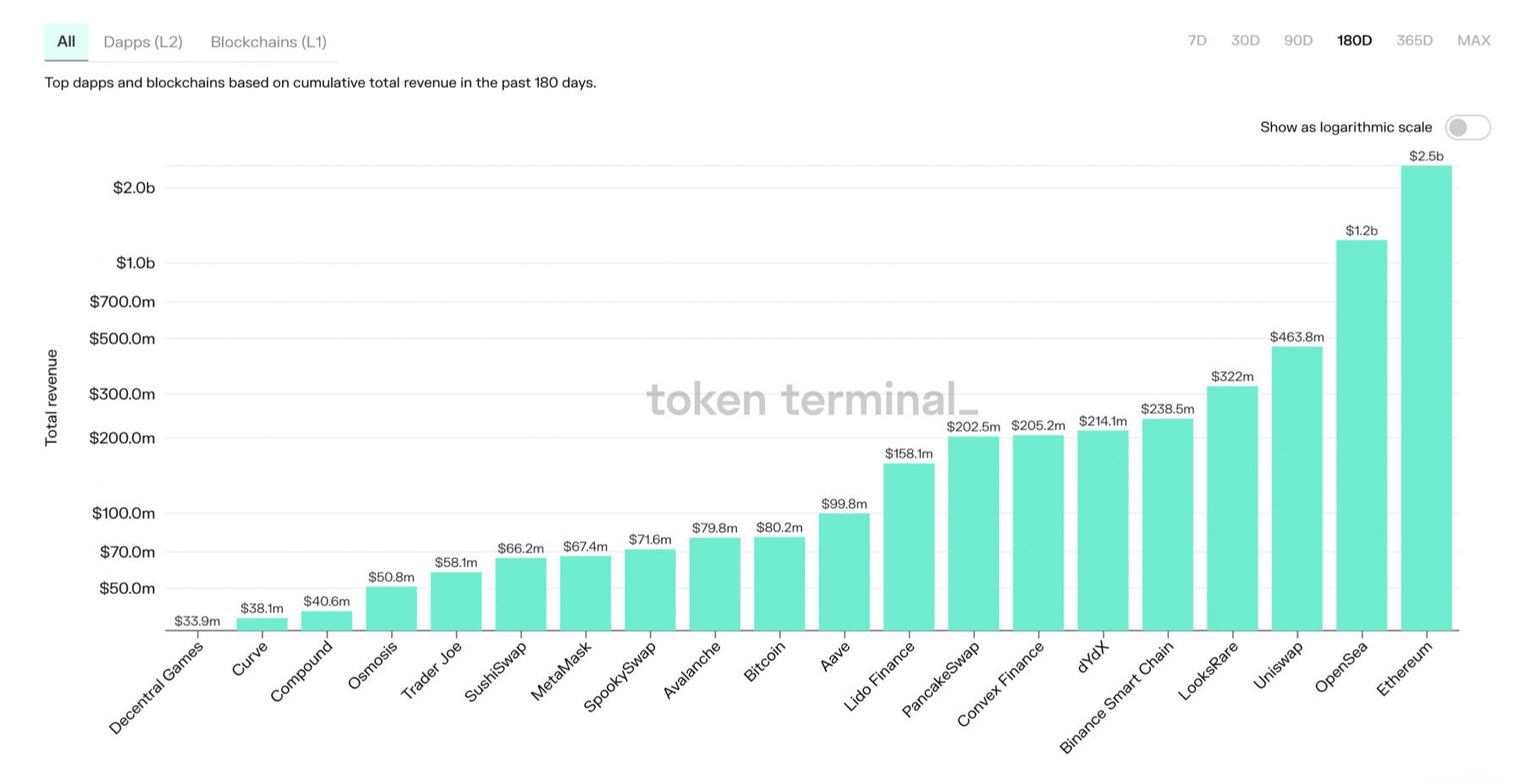Select the Uniswap $463.8m bar
The width and height of the screenshot is (1519, 784).
(1296, 488)
